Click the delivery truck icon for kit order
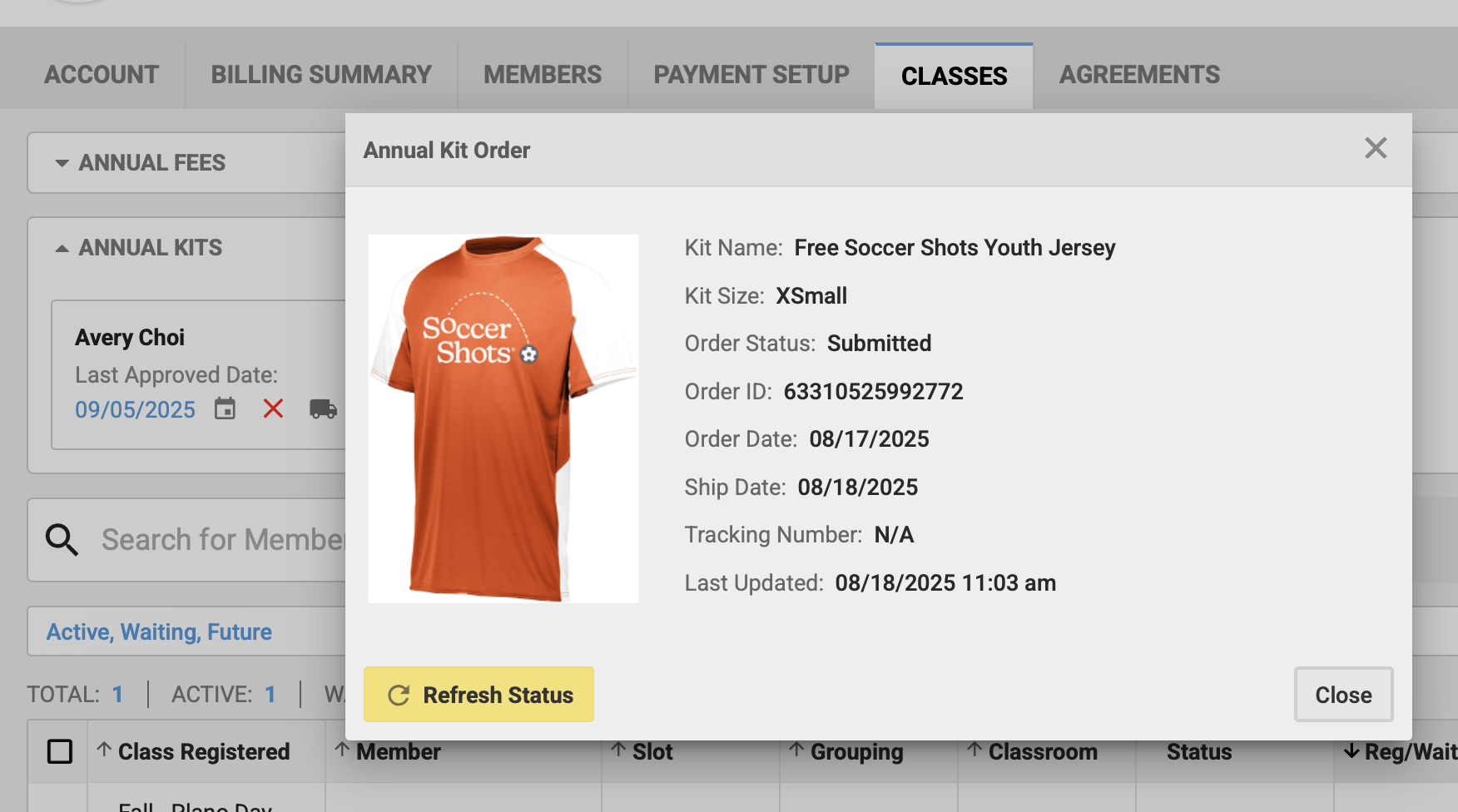This screenshot has height=812, width=1458. (x=323, y=408)
